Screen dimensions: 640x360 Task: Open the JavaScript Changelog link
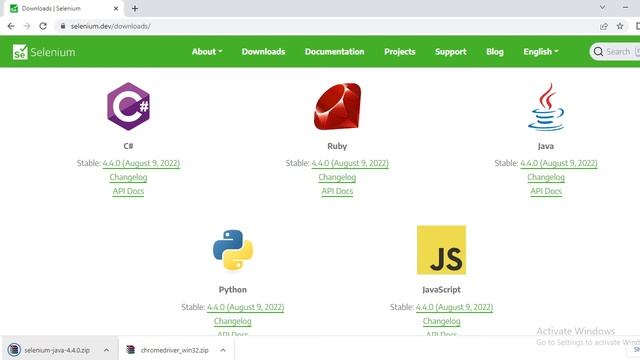pyautogui.click(x=441, y=321)
